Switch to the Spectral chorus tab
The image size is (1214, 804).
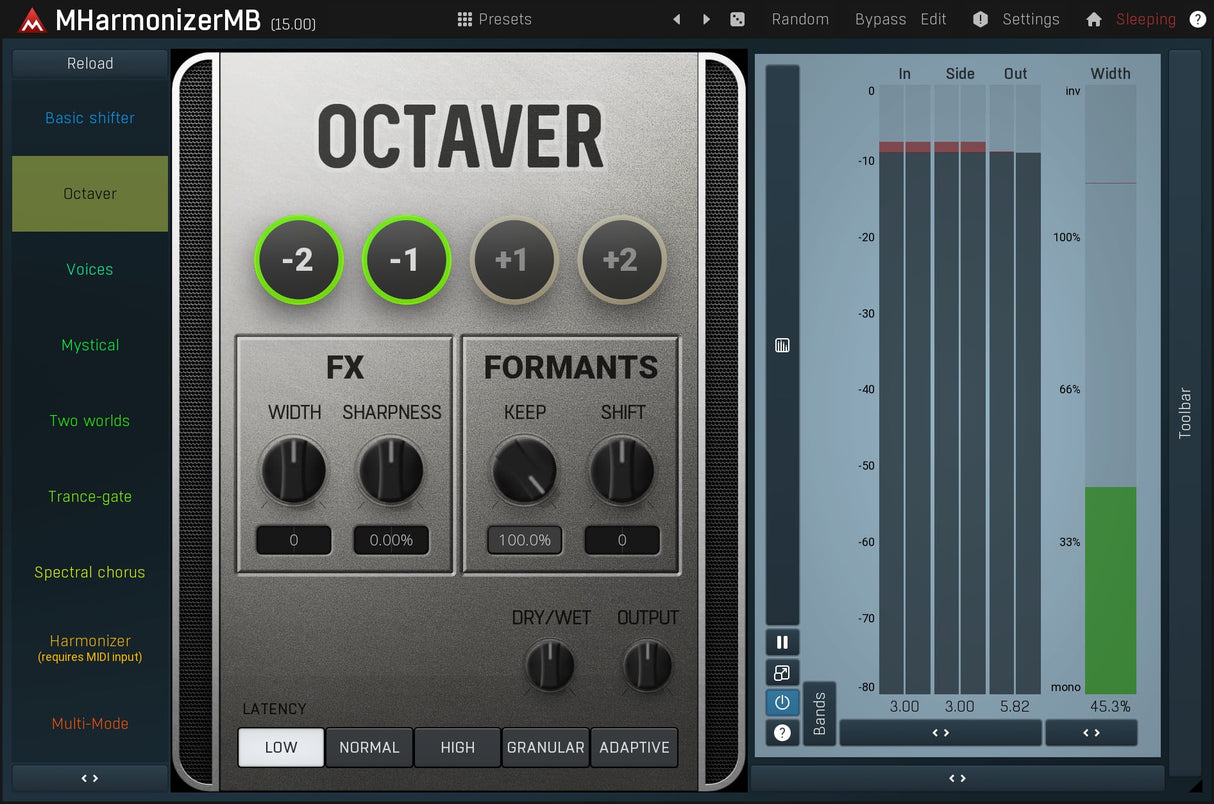[x=90, y=572]
